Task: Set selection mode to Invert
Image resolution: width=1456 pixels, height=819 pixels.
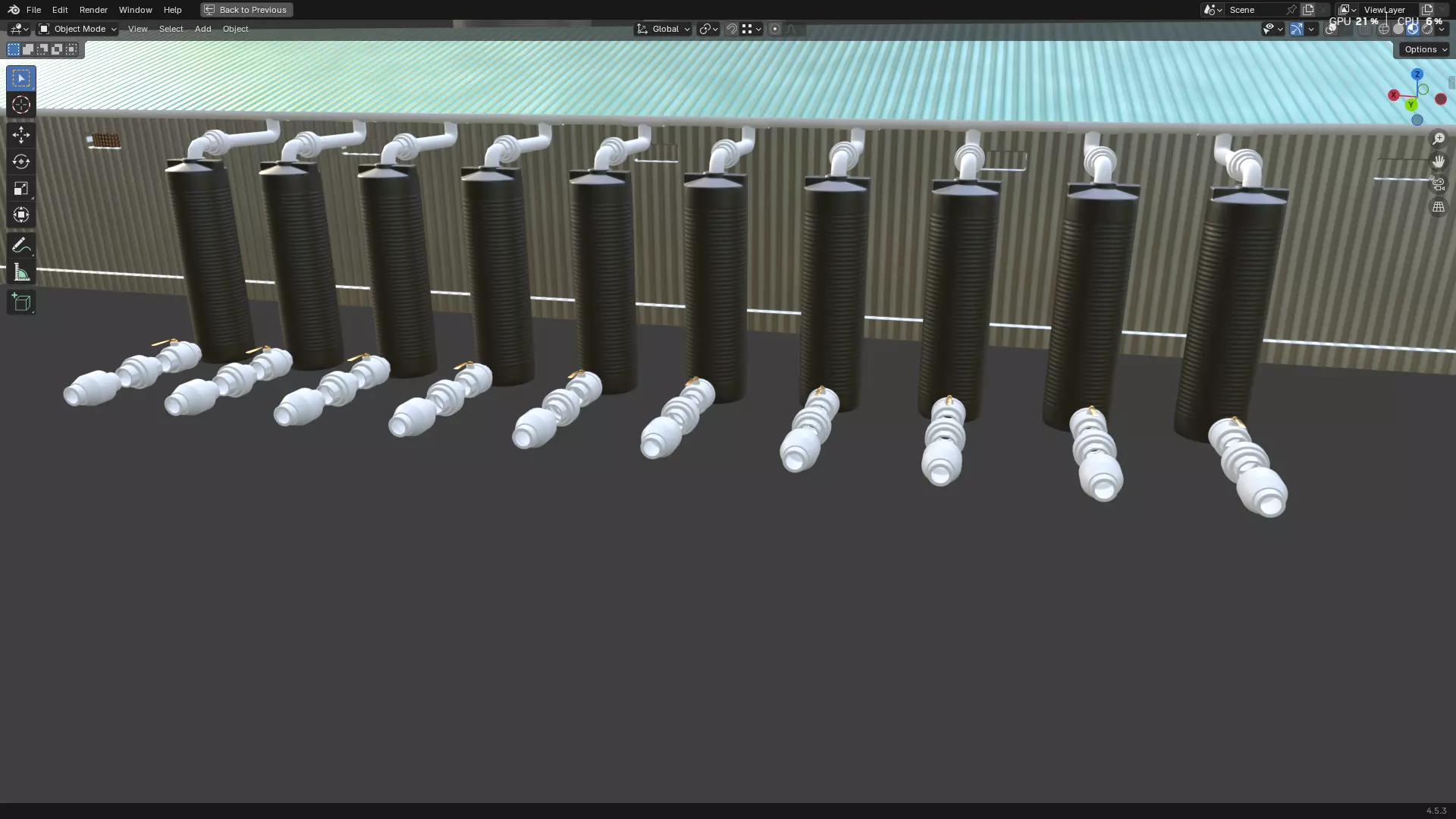Action: [57, 49]
